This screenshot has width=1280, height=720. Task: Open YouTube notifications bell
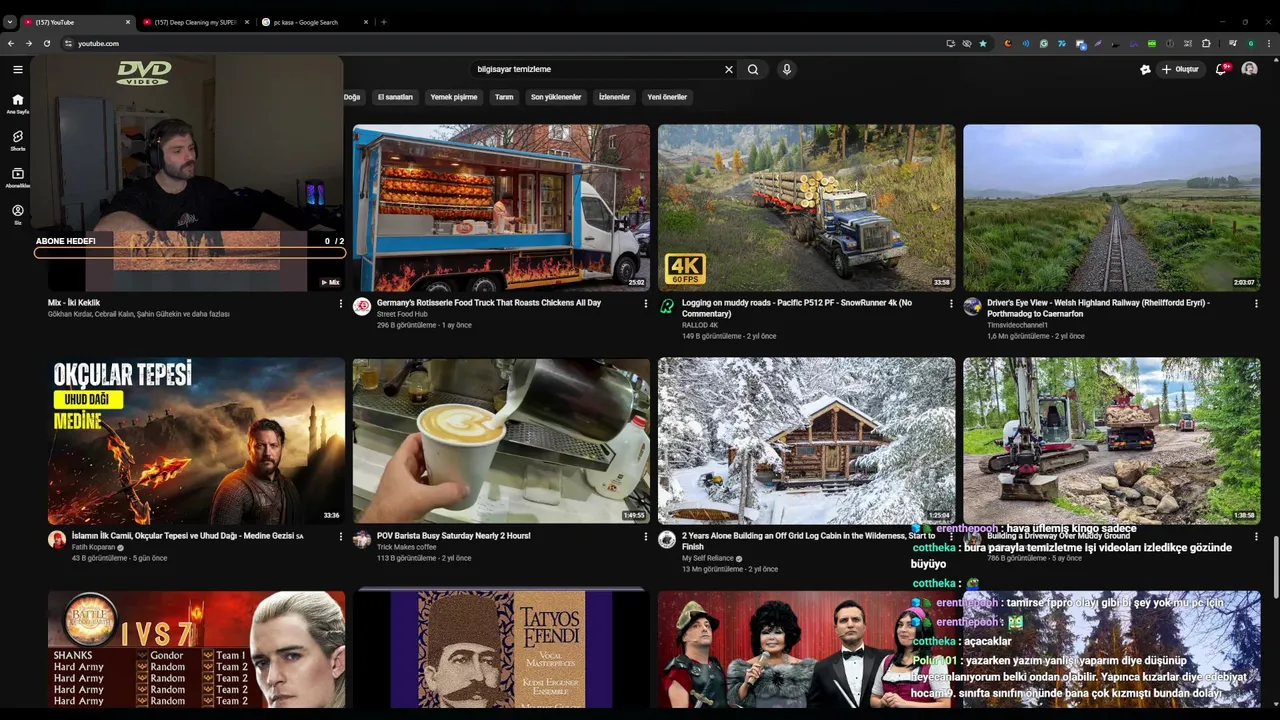click(1221, 69)
